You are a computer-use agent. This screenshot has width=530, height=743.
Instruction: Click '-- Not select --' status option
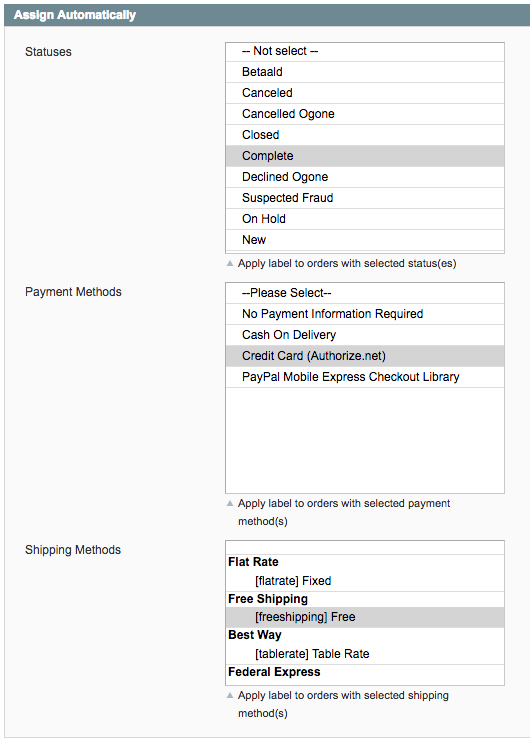coord(365,51)
